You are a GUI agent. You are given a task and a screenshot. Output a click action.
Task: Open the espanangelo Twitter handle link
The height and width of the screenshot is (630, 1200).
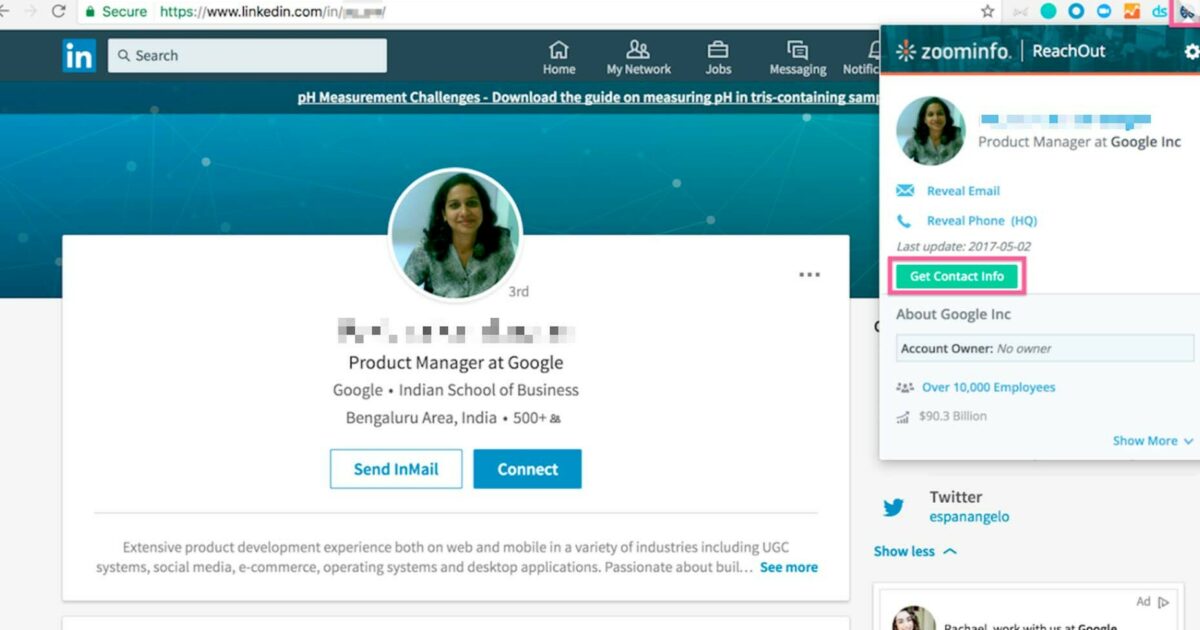pyautogui.click(x=969, y=517)
